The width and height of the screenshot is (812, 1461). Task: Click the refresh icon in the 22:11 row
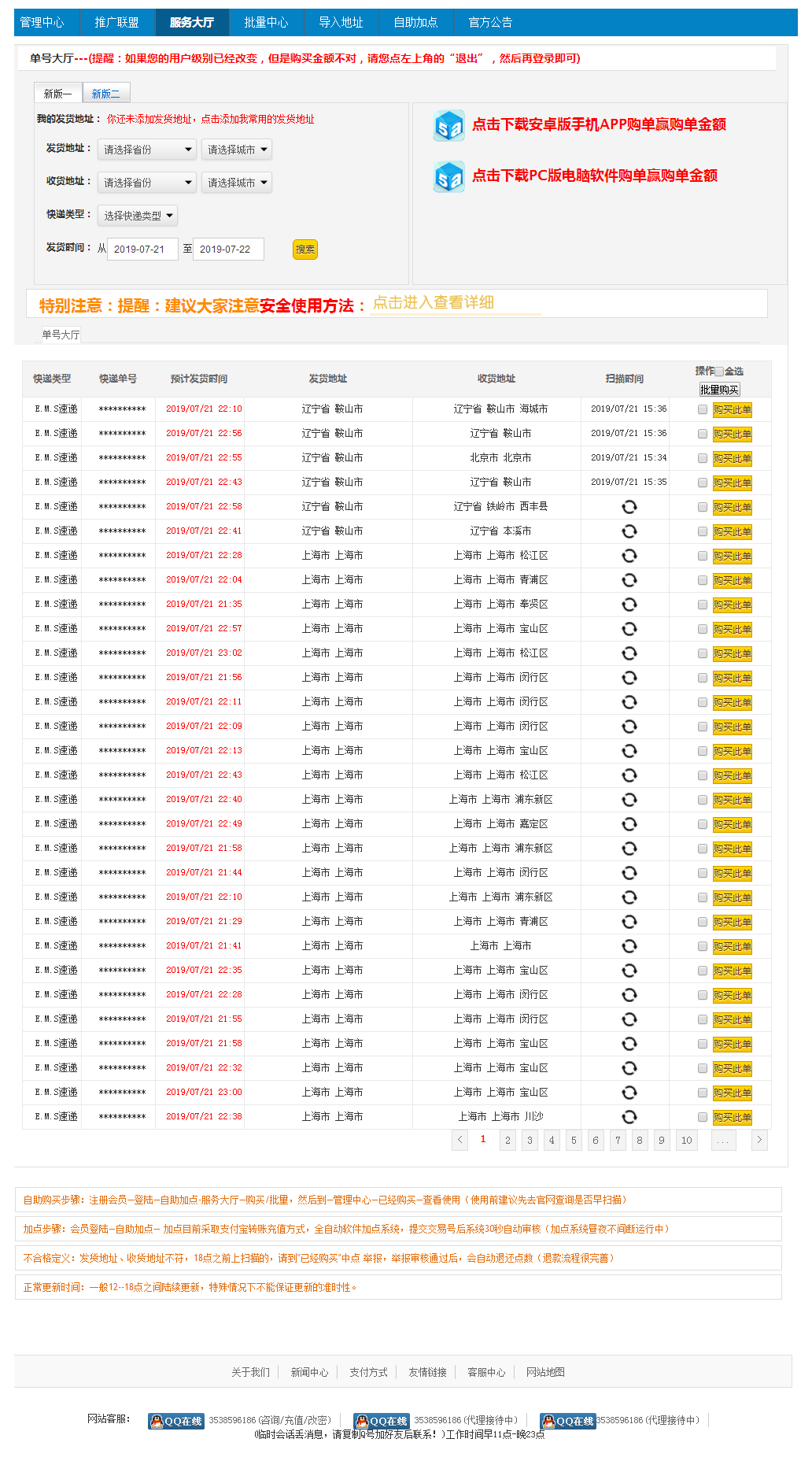(629, 702)
